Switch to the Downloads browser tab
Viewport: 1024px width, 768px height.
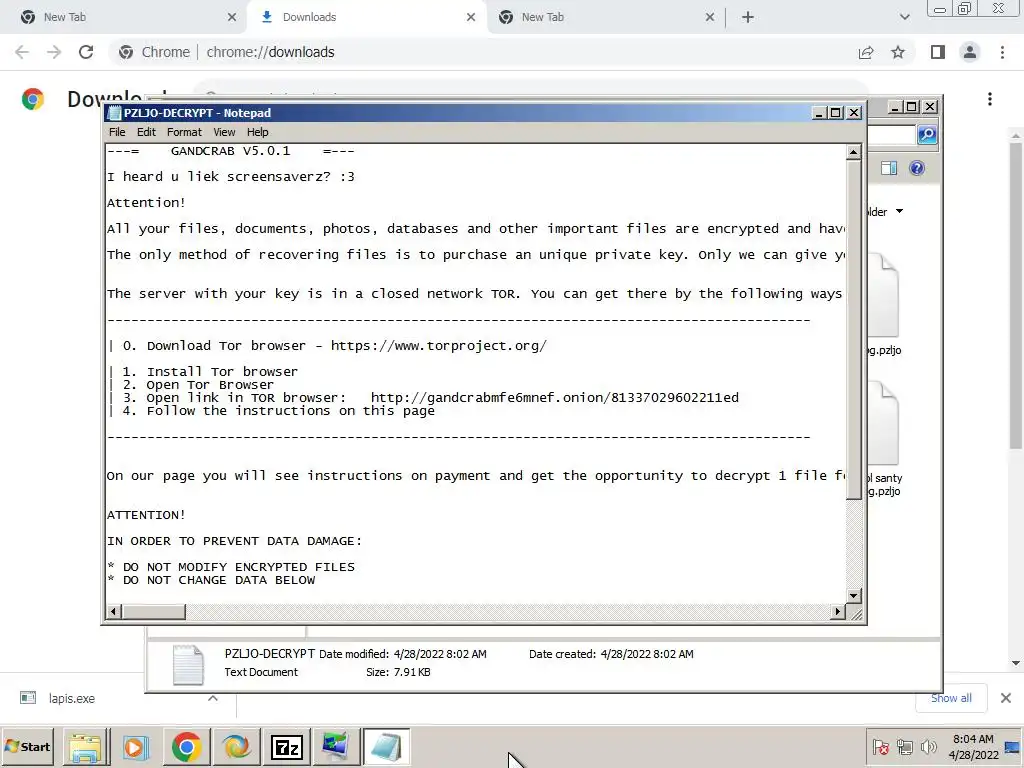tap(366, 17)
